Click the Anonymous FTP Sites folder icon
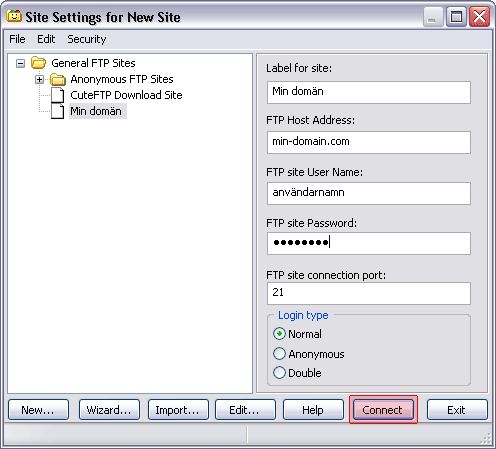This screenshot has width=496, height=449. pos(58,79)
